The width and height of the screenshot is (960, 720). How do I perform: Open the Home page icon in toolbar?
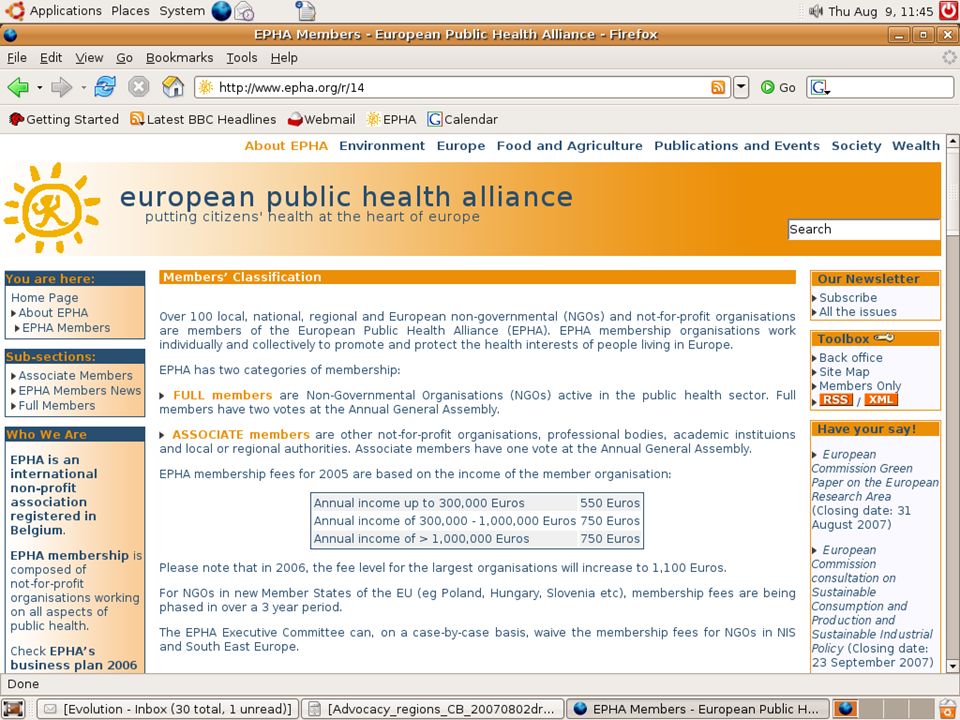pyautogui.click(x=173, y=87)
